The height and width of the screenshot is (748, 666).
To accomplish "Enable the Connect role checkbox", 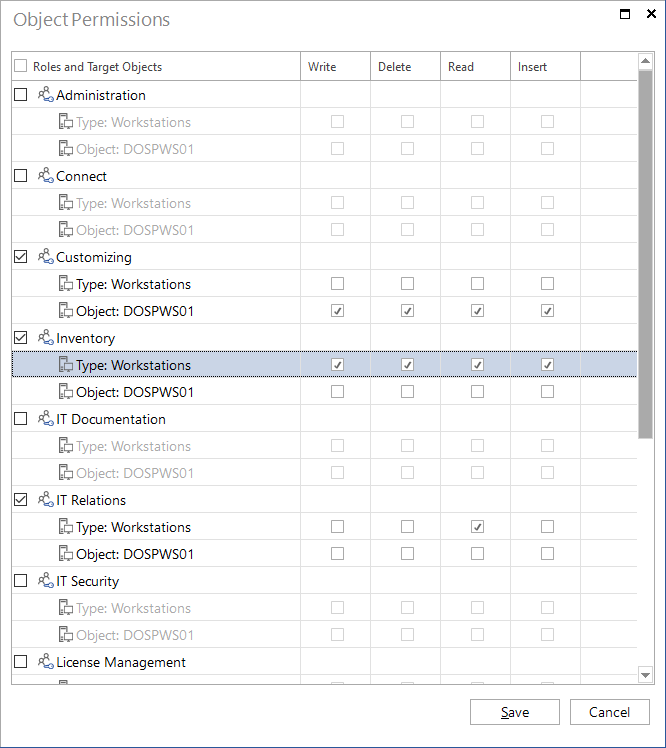I will [x=21, y=176].
